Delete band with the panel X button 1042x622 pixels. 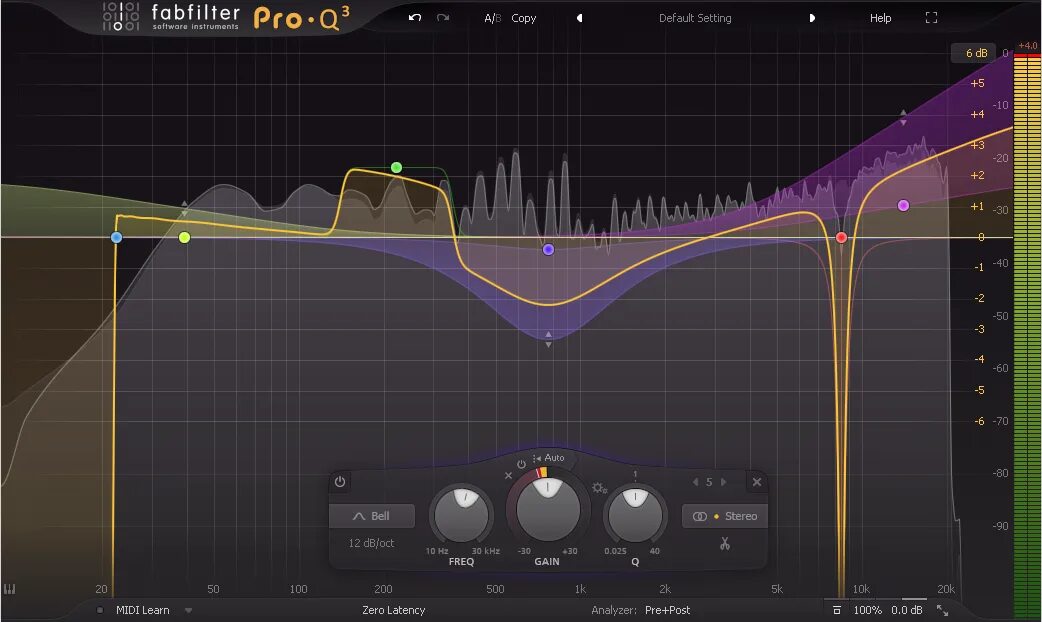(x=757, y=482)
